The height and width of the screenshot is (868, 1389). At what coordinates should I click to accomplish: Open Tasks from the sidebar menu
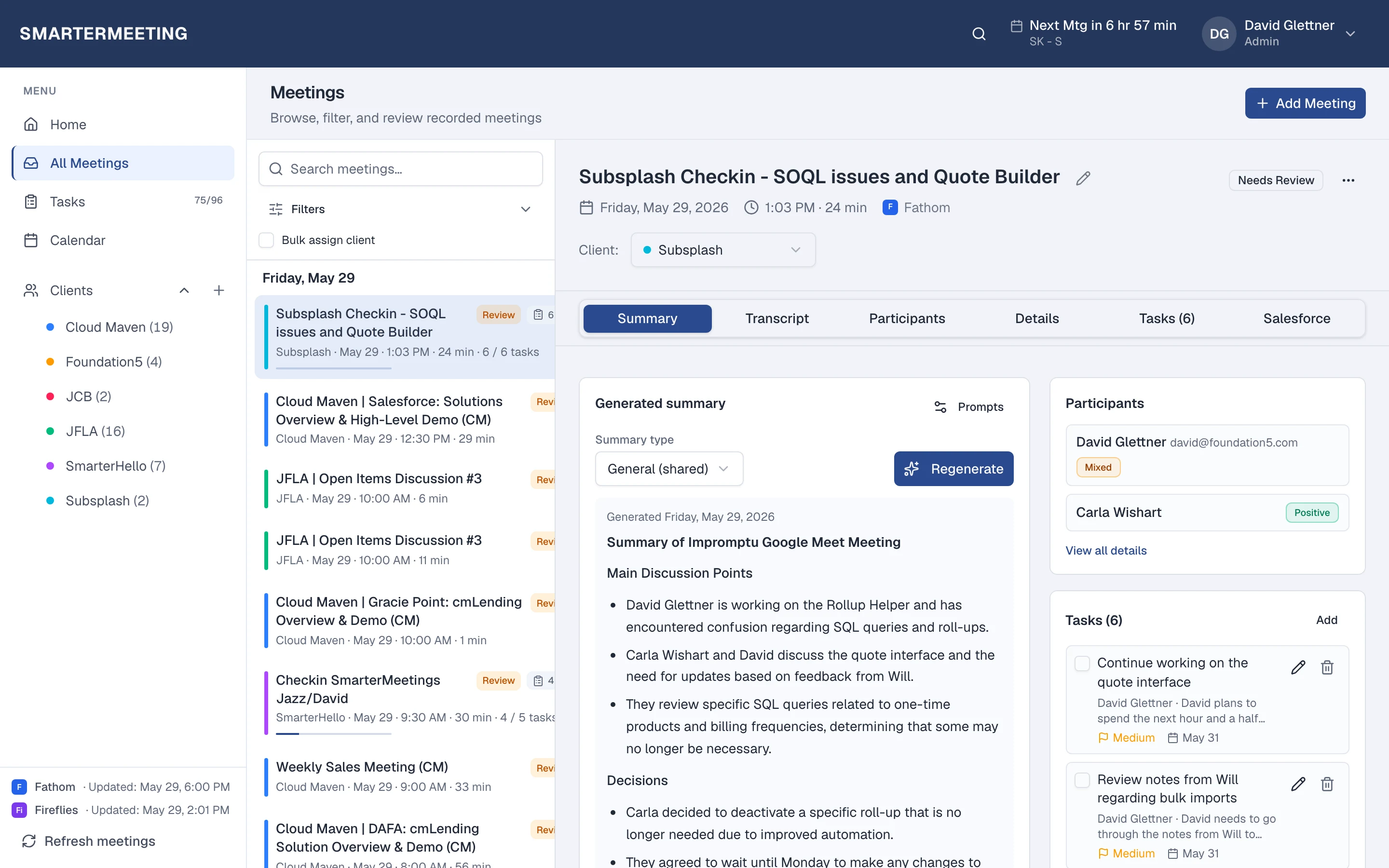coord(123,202)
